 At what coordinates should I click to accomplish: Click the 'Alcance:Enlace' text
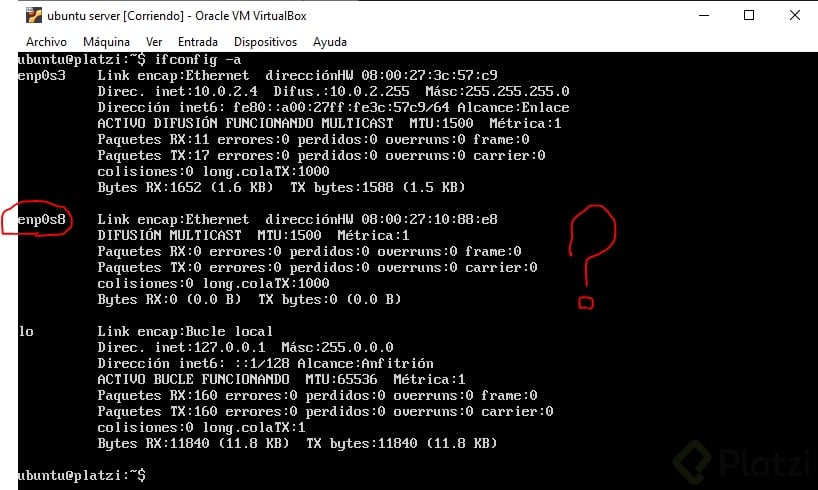click(513, 107)
